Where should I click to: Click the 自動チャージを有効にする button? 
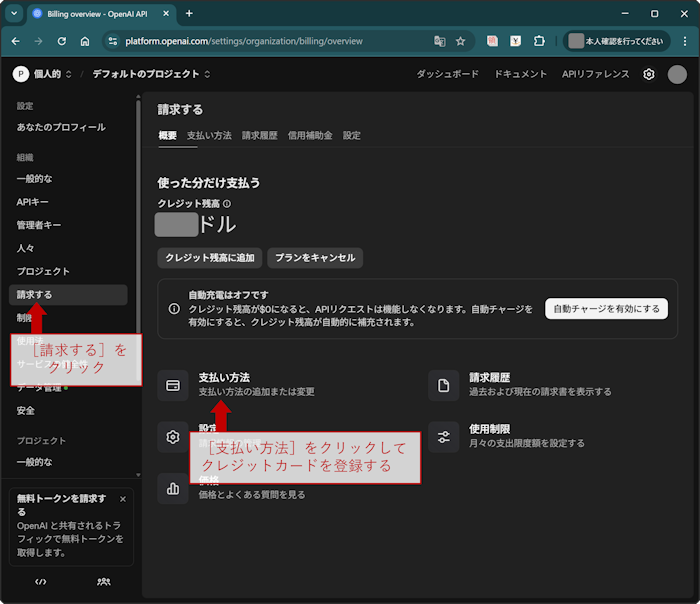606,308
